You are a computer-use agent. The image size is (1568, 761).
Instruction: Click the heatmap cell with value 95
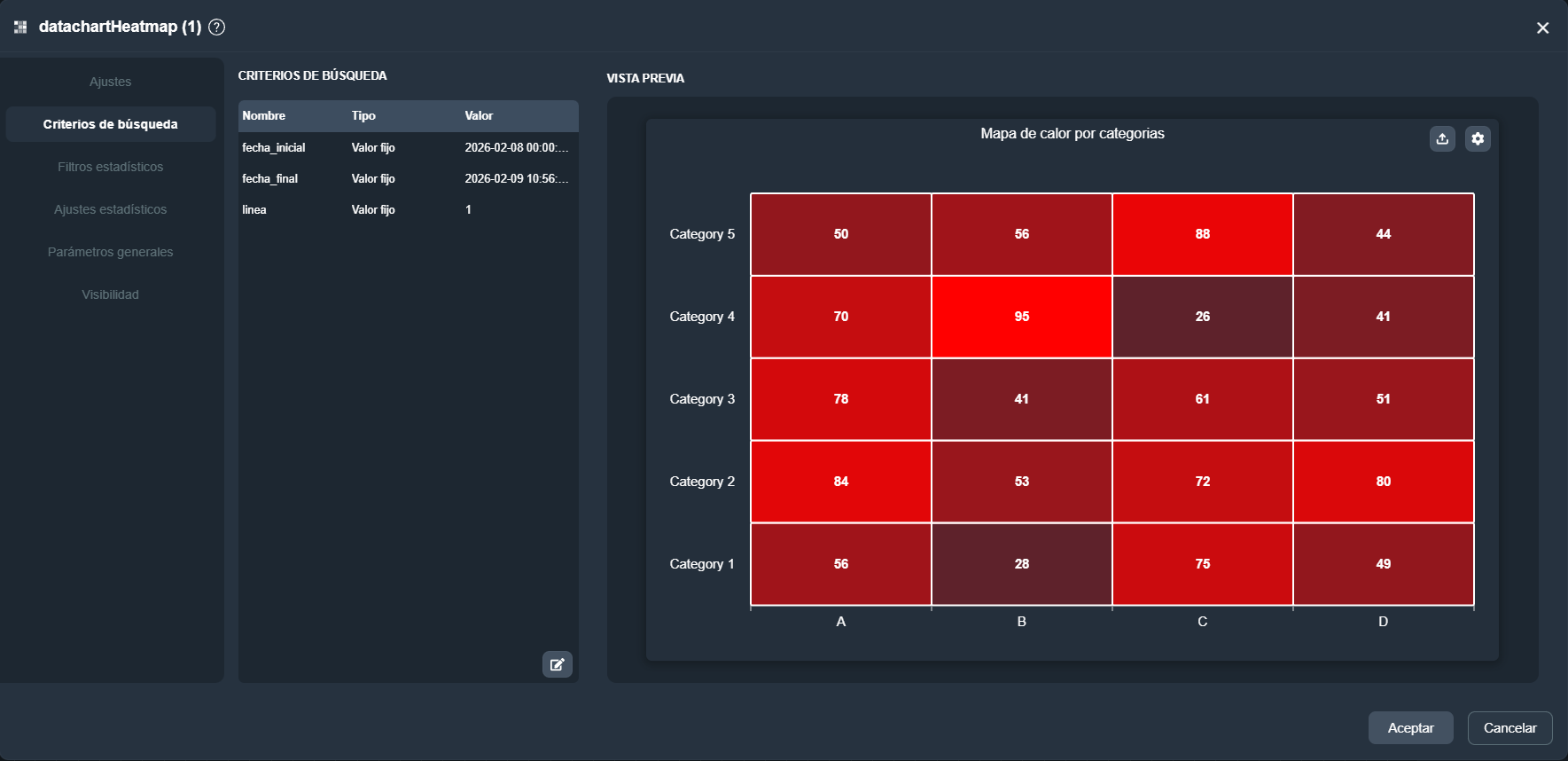pos(1021,317)
